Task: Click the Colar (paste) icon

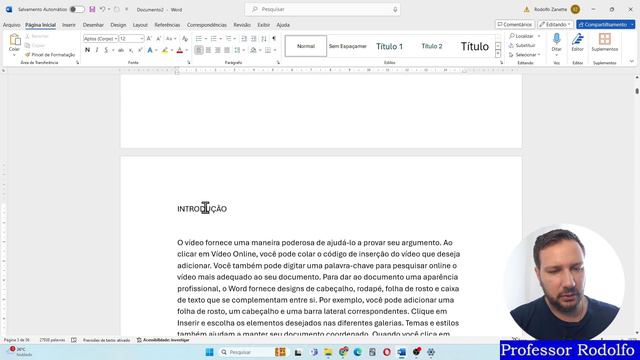Action: 15,40
